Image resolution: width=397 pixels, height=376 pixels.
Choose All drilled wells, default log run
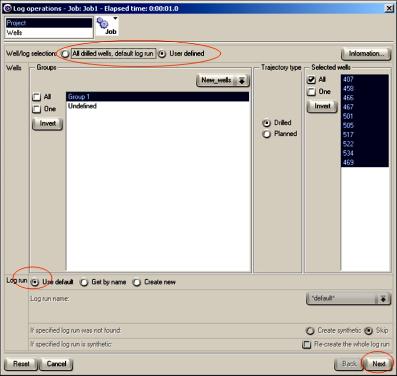pyautogui.click(x=65, y=54)
